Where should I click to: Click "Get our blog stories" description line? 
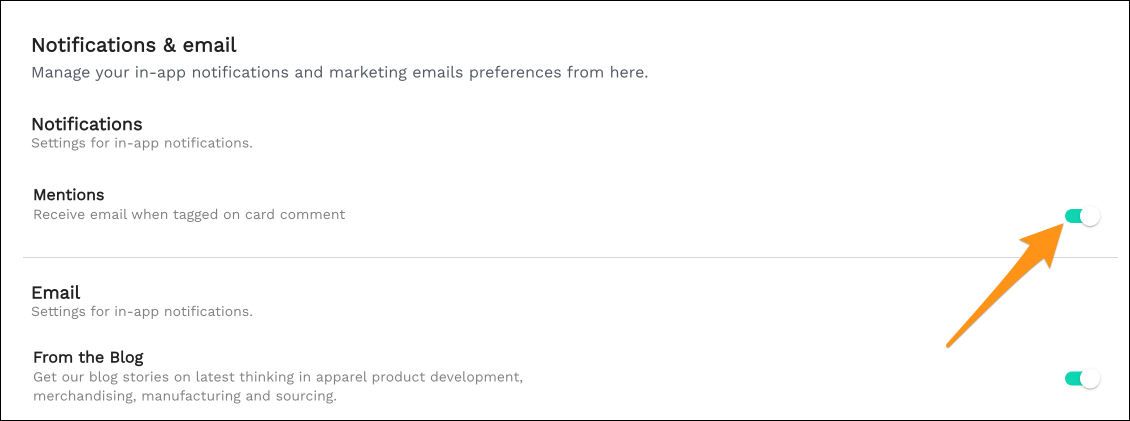(x=278, y=377)
